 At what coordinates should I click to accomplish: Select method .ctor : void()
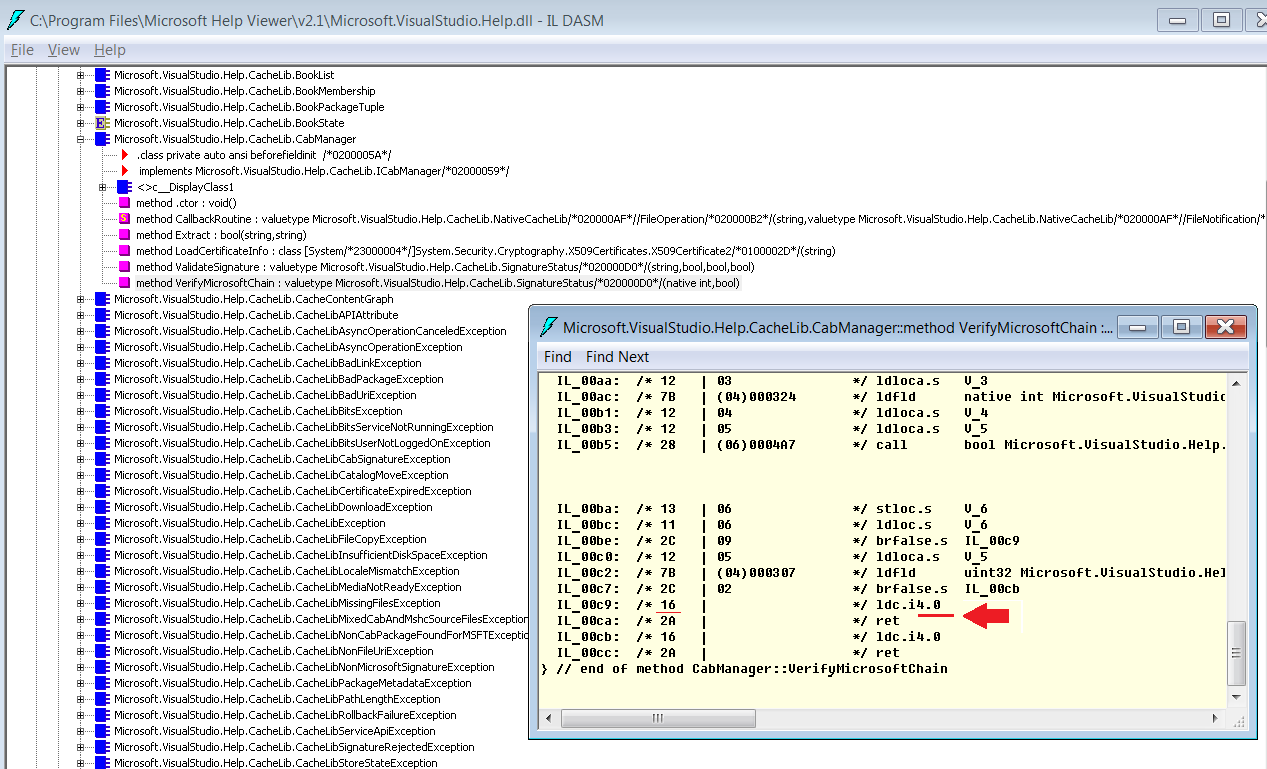point(186,203)
